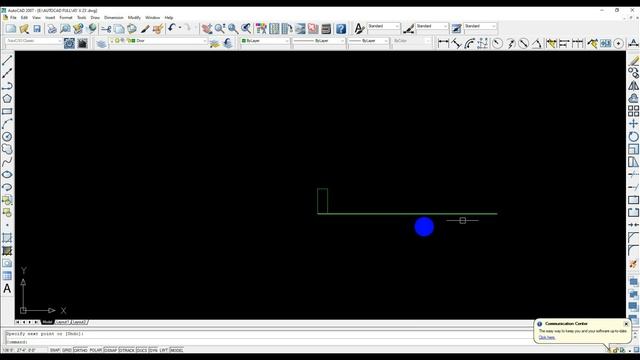This screenshot has height=360, width=640.
Task: Toggle GRID display in status bar
Action: [x=67, y=350]
